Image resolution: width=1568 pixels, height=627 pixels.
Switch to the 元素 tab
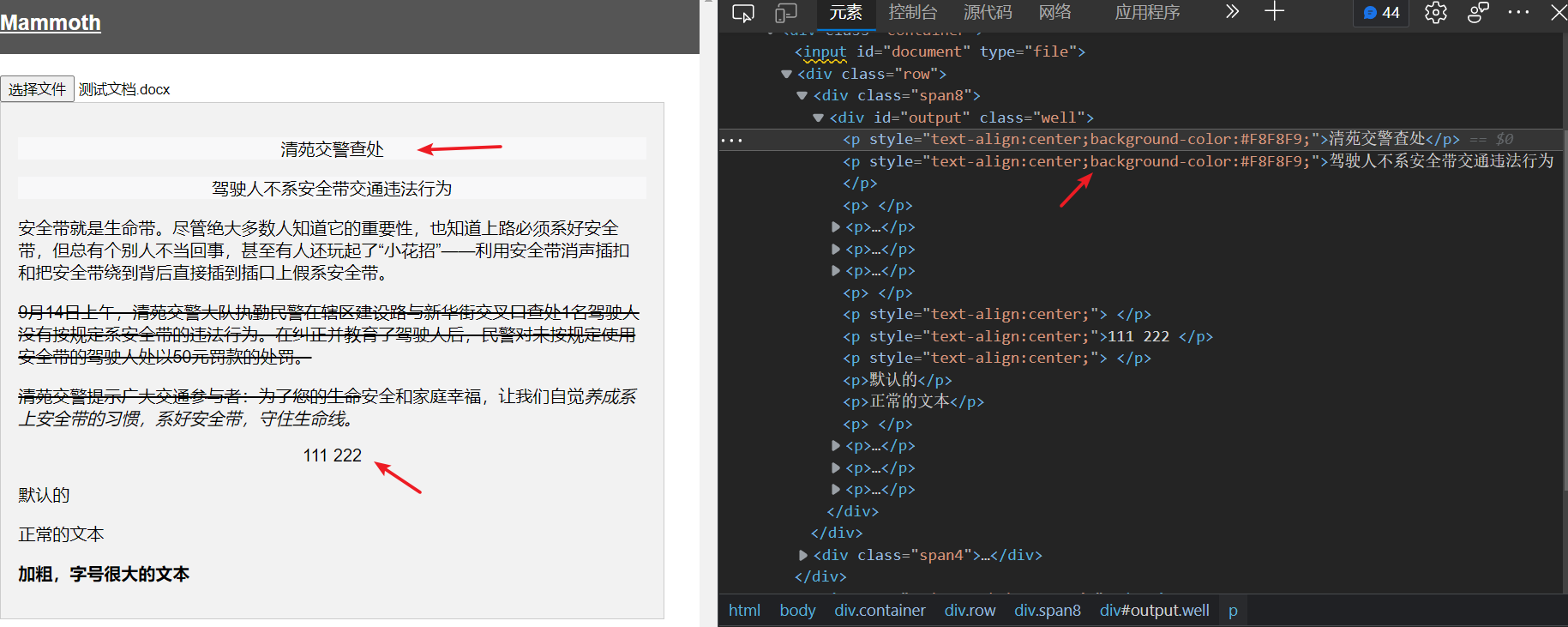tap(845, 13)
